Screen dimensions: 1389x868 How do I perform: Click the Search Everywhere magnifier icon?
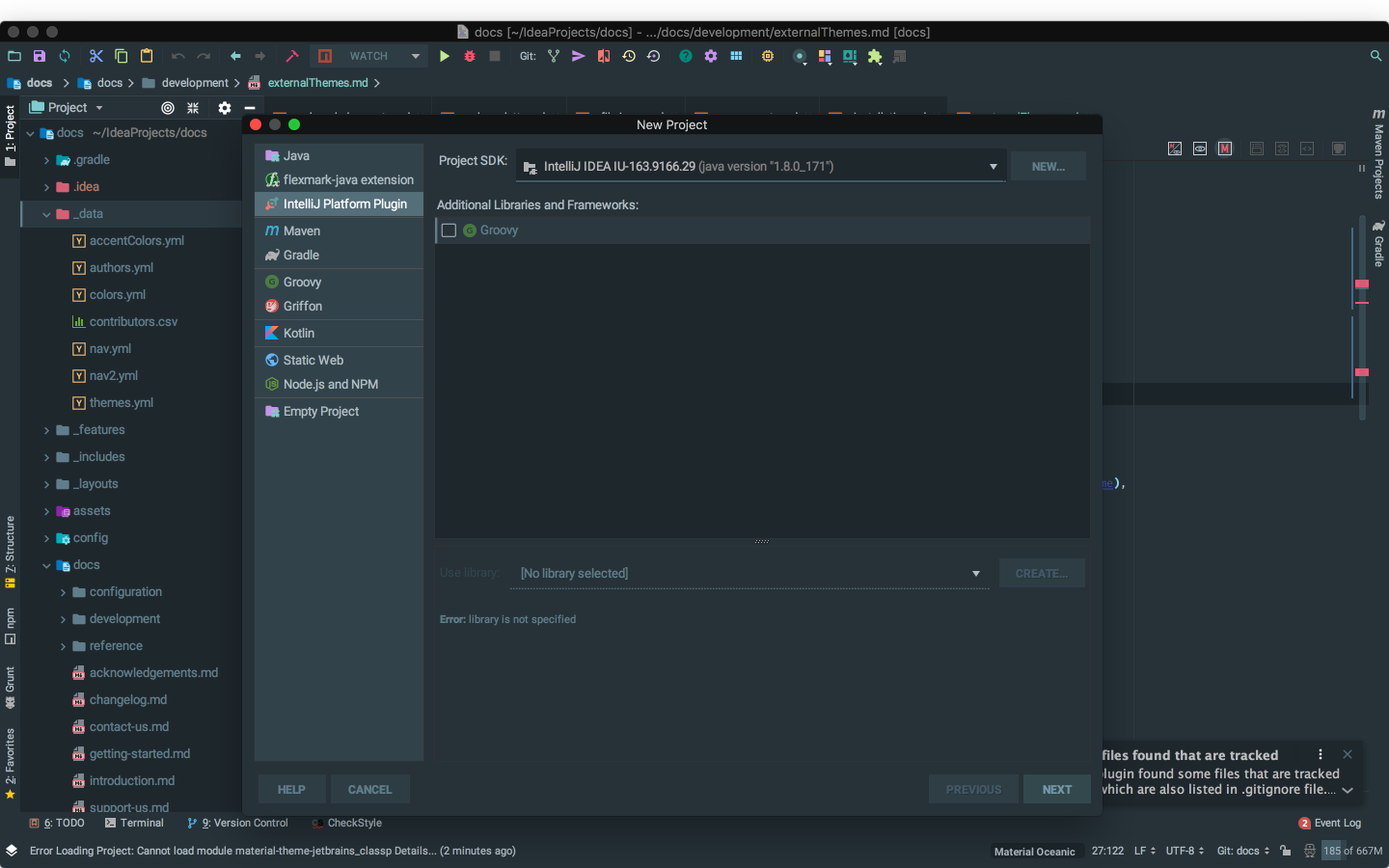point(1376,56)
